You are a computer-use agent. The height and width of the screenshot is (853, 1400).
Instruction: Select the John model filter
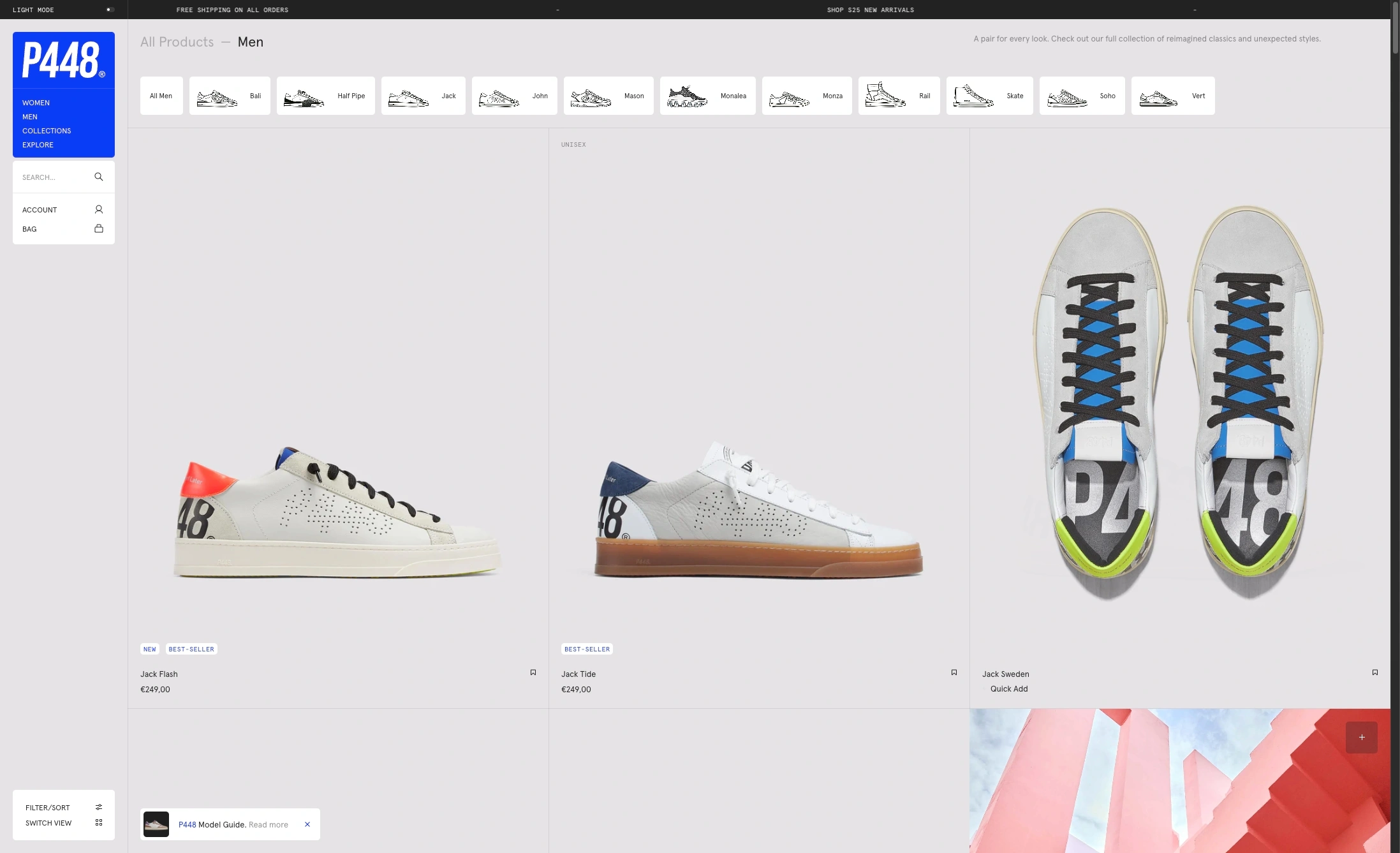pyautogui.click(x=515, y=96)
